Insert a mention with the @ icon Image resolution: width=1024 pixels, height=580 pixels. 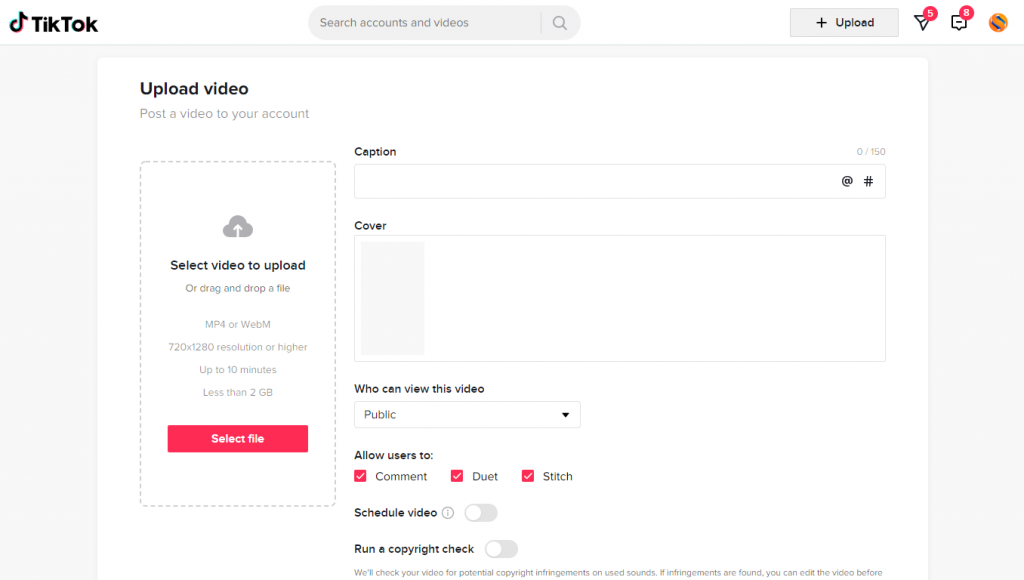[x=847, y=182]
